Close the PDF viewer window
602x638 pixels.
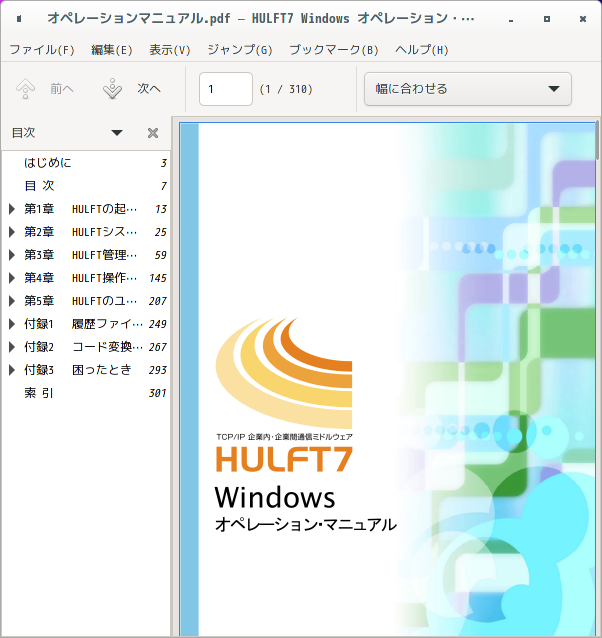tap(583, 19)
